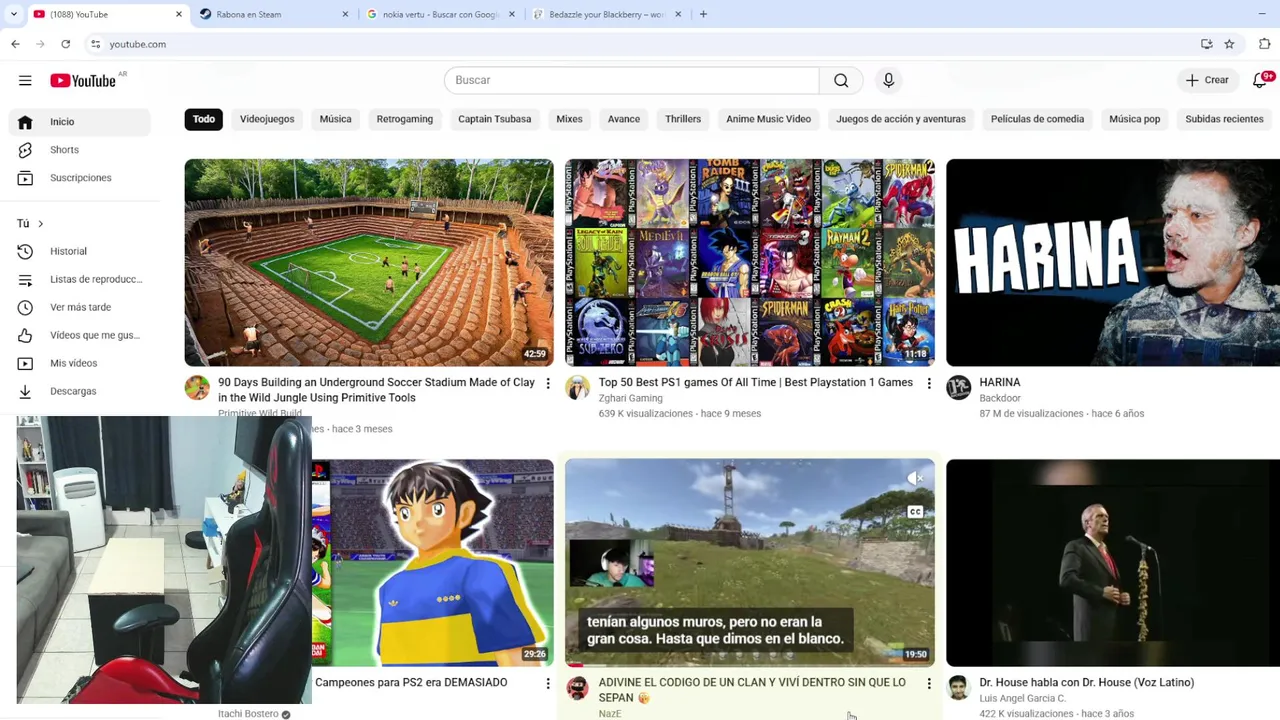Focus the Buscar search field
The width and height of the screenshot is (1280, 720).
(x=632, y=80)
